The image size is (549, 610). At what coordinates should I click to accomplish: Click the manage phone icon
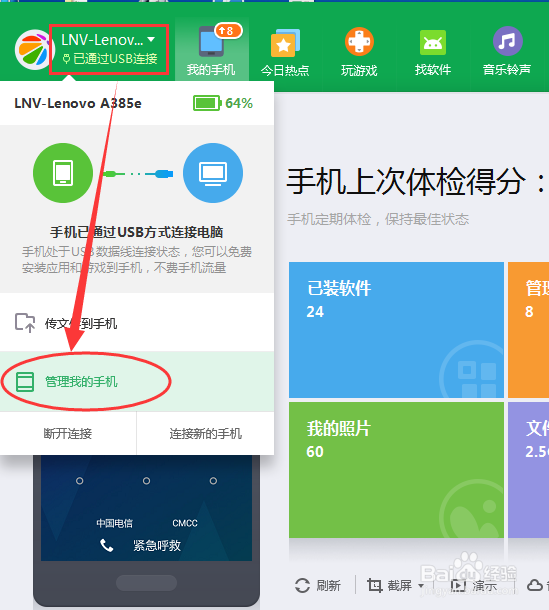[25, 381]
